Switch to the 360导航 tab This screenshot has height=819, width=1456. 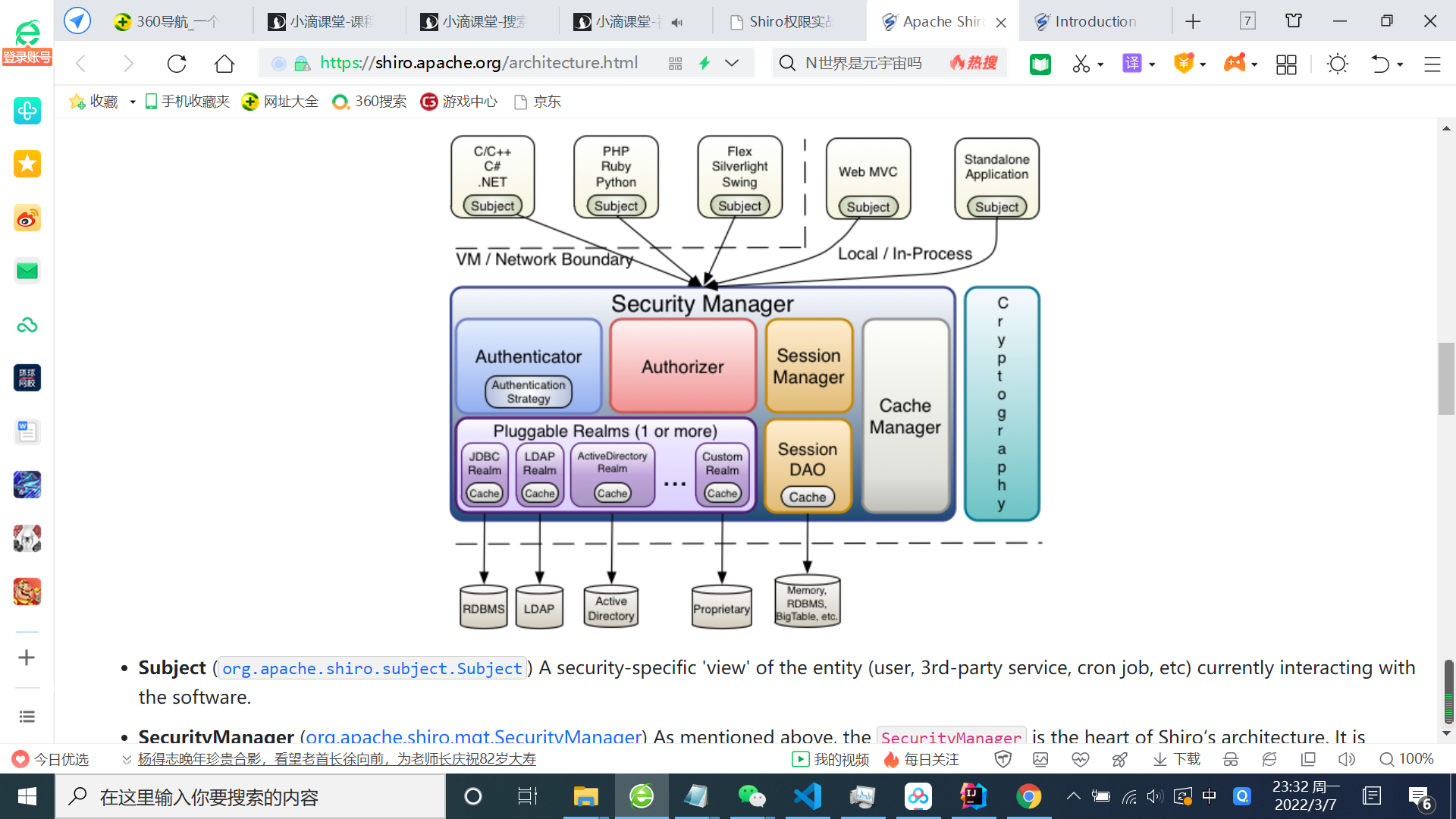point(176,21)
